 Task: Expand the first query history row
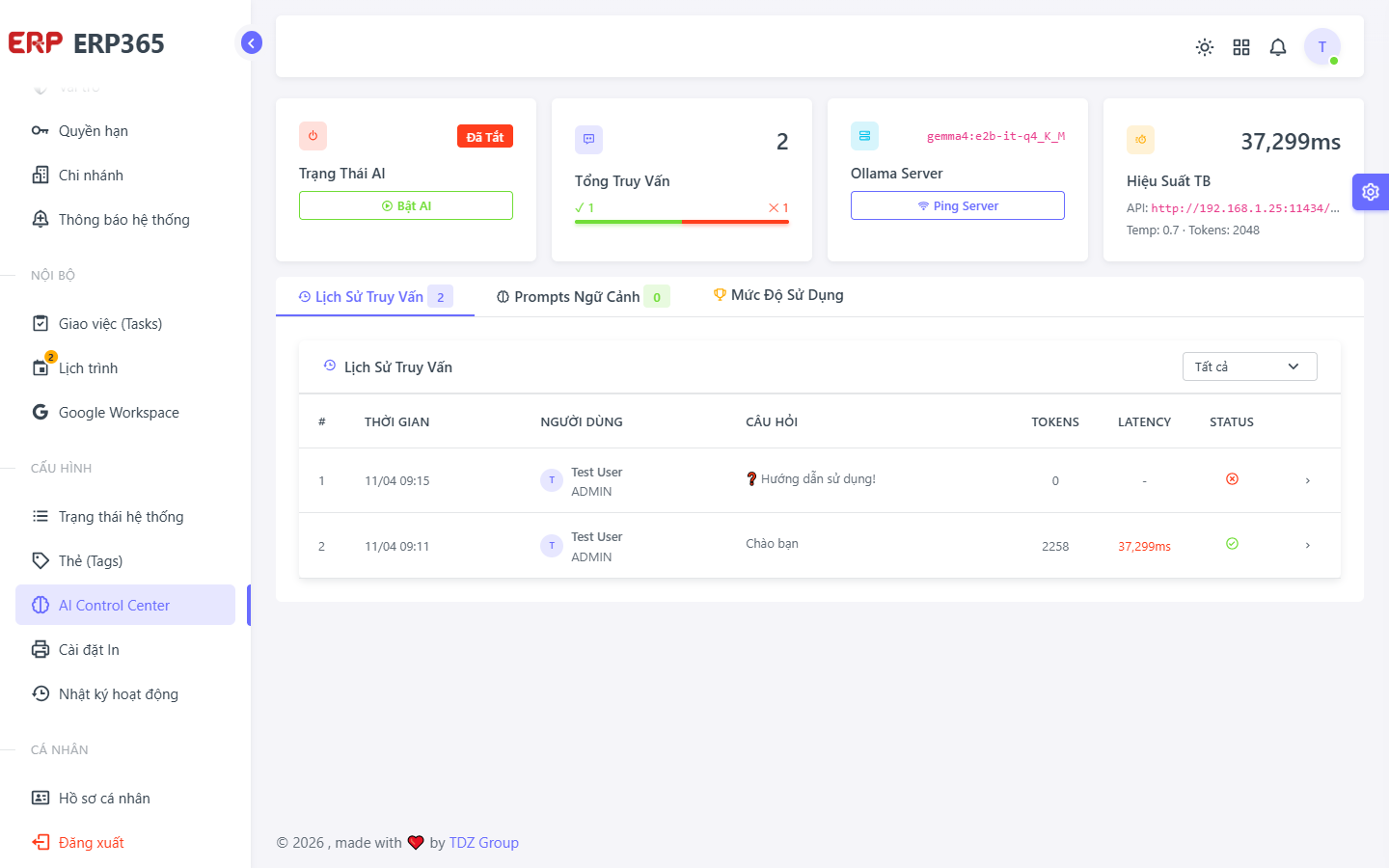[1307, 480]
